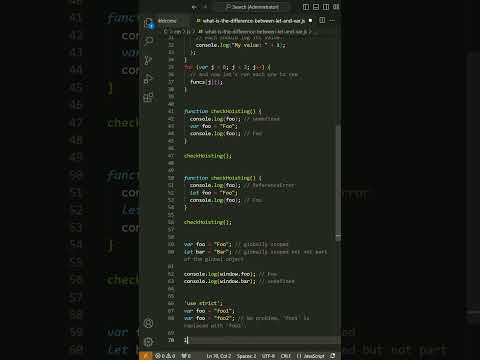Viewport: 480px width, 360px height.
Task: Open the Extensions view
Action: [148, 97]
